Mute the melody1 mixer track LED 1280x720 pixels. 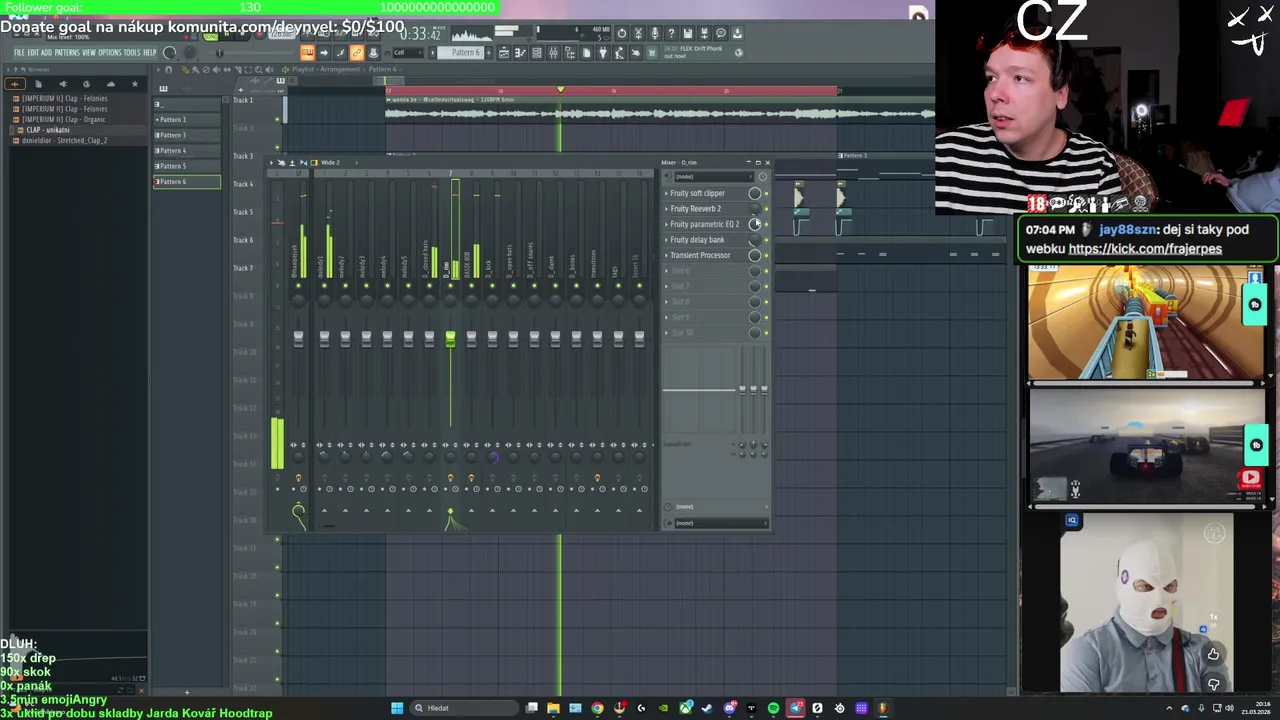tap(324, 285)
